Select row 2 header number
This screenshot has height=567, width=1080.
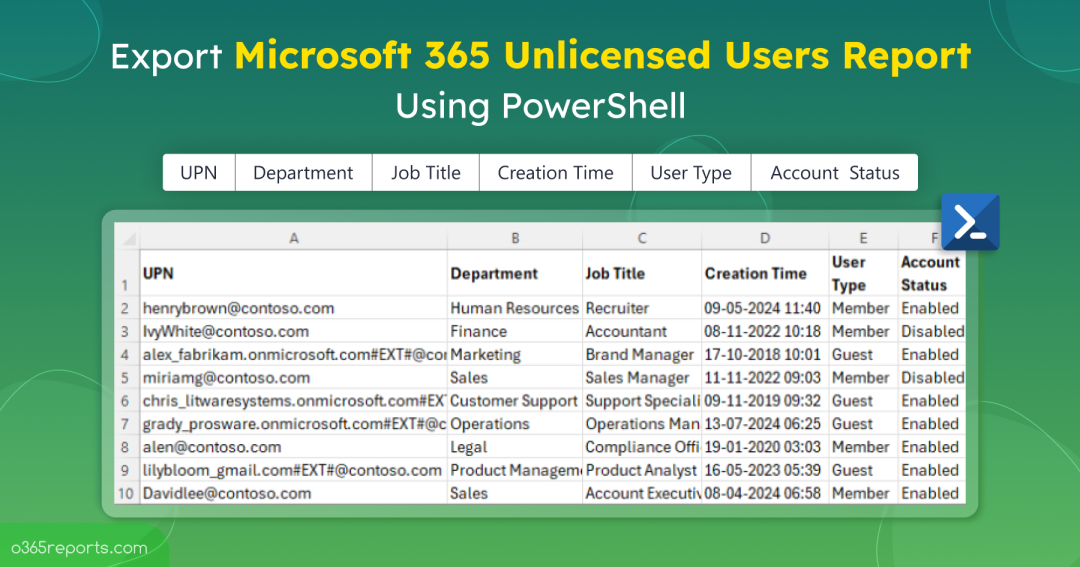pyautogui.click(x=127, y=308)
